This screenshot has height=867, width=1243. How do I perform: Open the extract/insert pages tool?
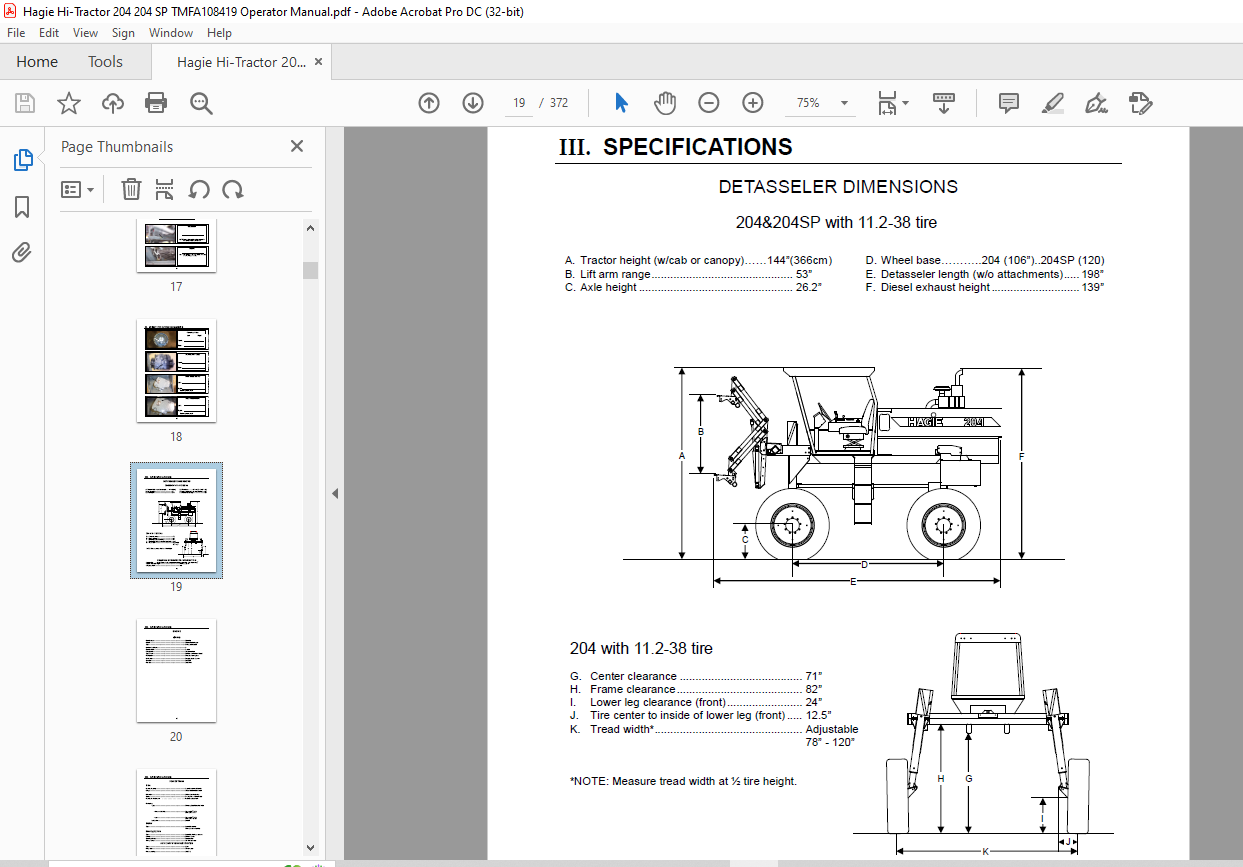tap(165, 189)
